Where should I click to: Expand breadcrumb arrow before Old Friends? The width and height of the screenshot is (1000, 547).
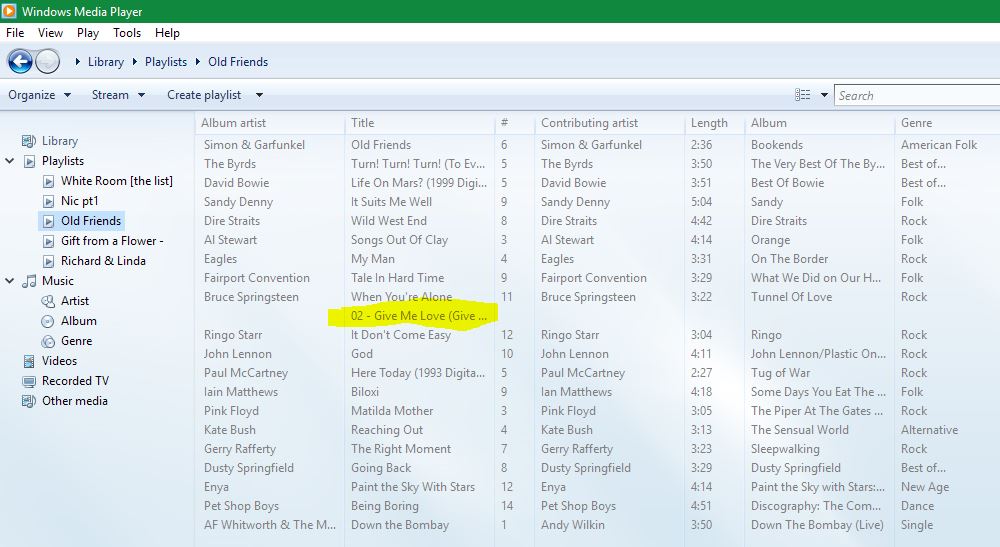(198, 62)
